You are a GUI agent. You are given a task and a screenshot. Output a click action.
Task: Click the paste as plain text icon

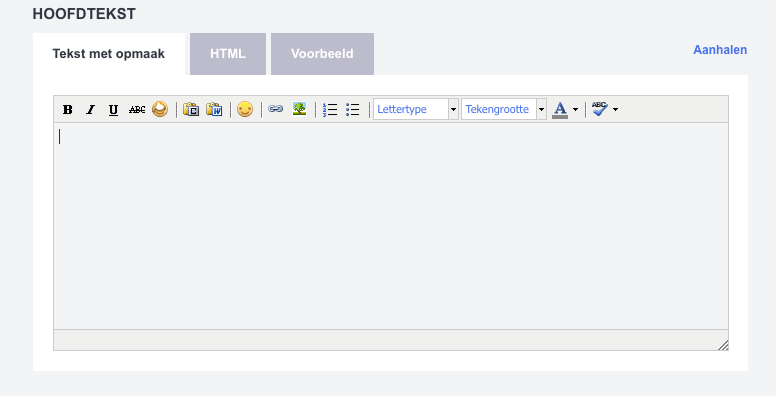[x=191, y=109]
